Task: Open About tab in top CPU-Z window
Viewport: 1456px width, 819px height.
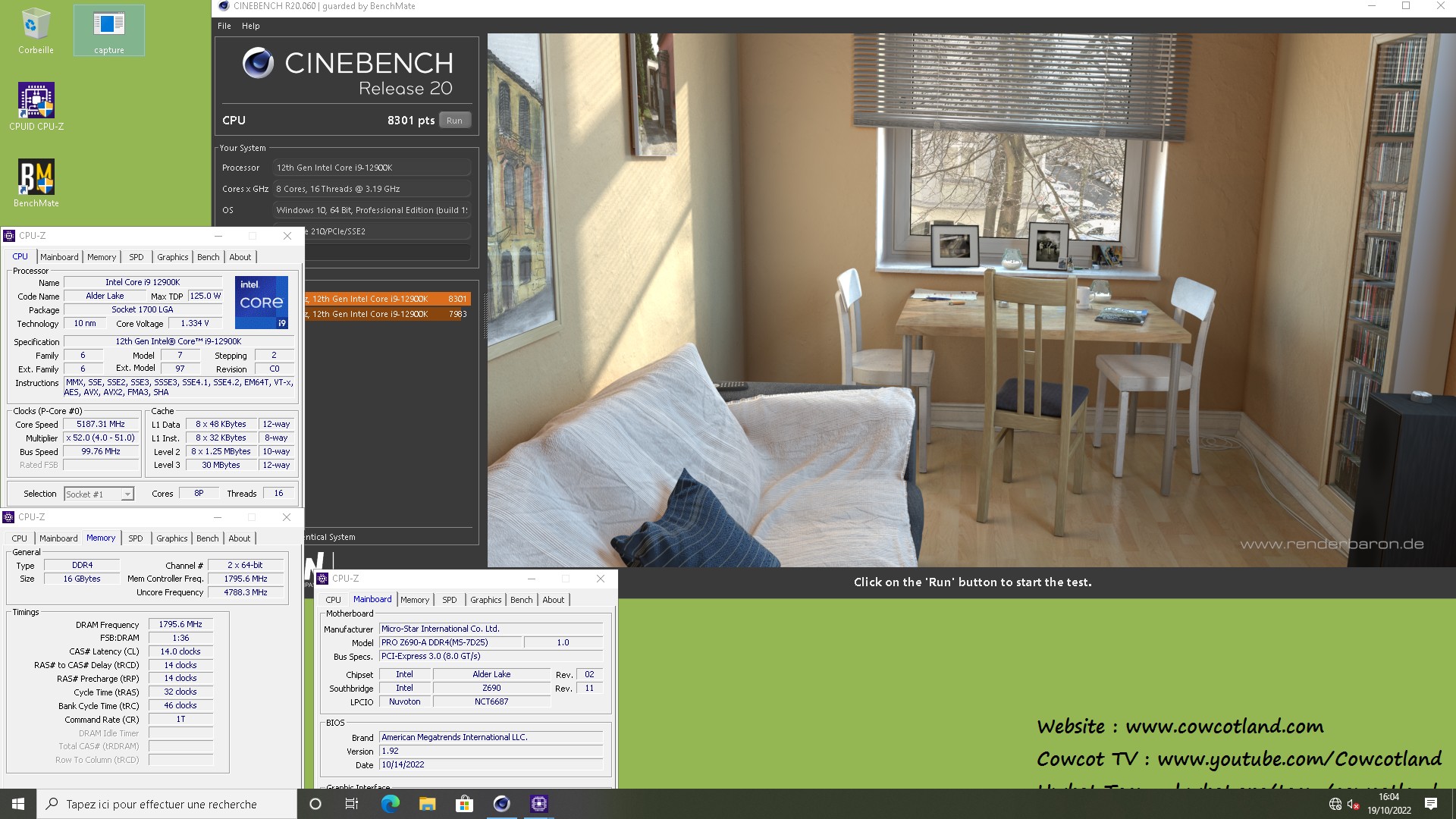Action: tap(240, 257)
